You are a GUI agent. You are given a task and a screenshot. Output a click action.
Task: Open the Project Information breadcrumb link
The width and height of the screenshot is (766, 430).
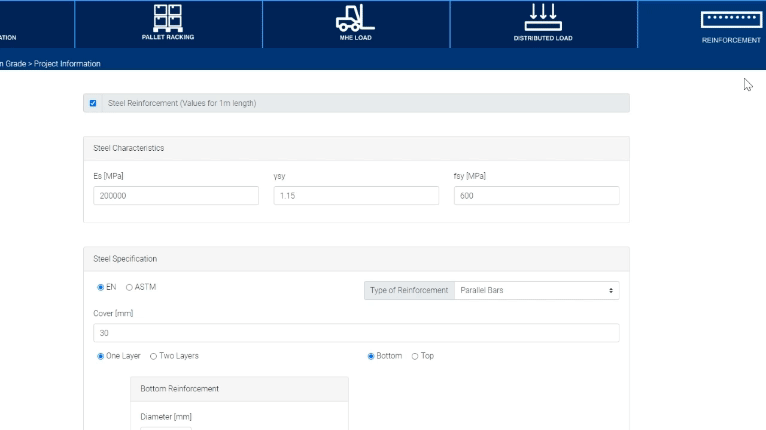coord(65,64)
